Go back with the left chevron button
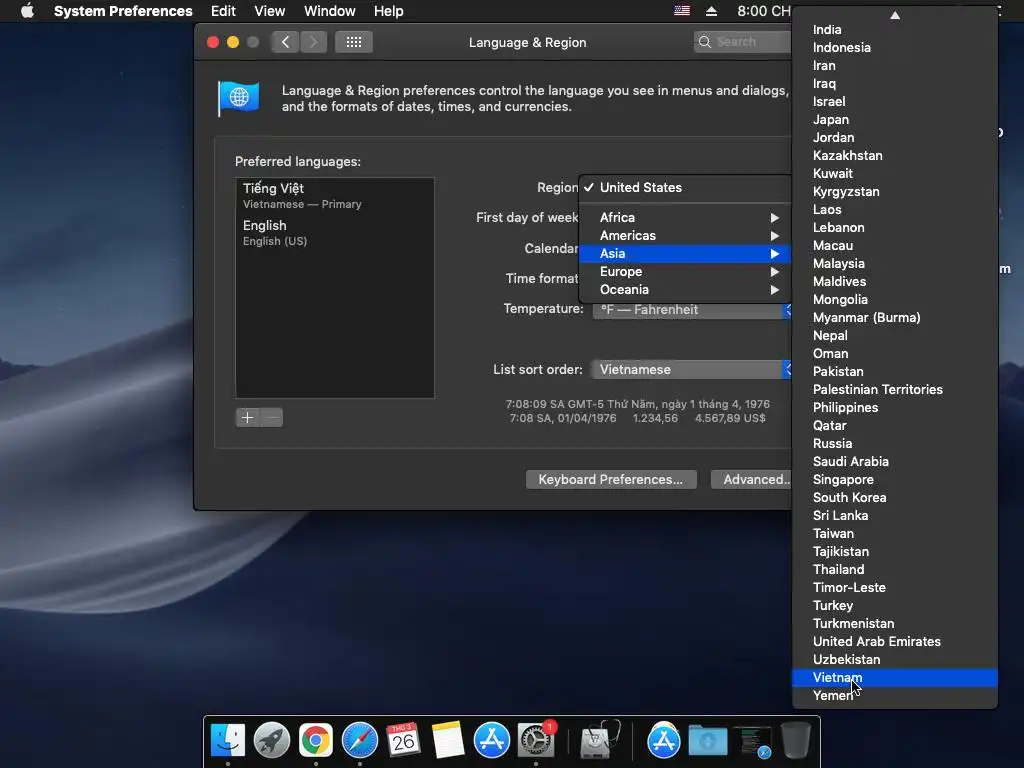Viewport: 1024px width, 768px height. pyautogui.click(x=285, y=42)
